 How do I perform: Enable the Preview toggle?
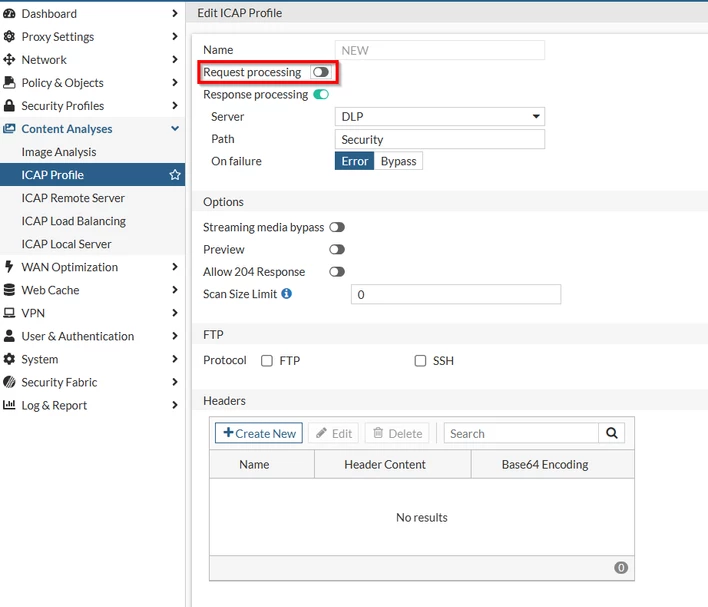point(337,249)
